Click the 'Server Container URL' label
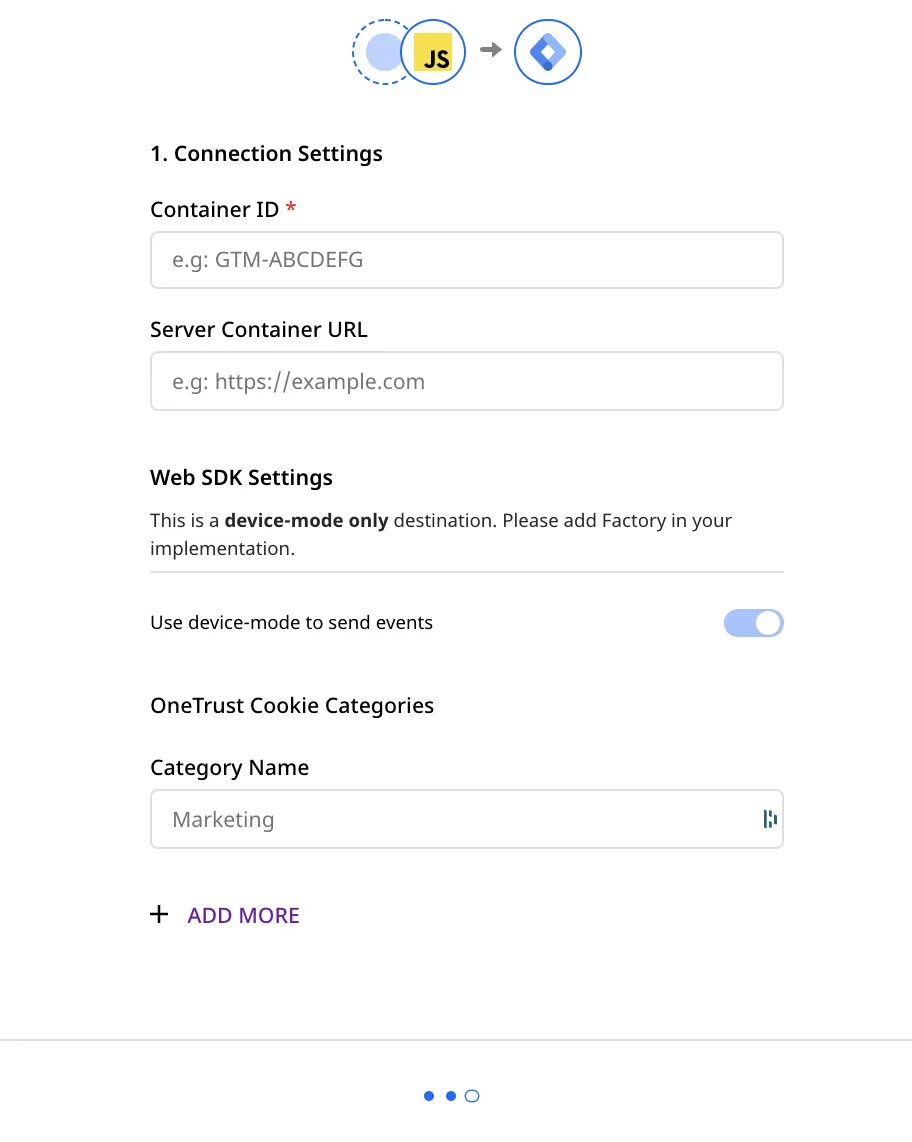This screenshot has height=1142, width=912. tap(259, 330)
